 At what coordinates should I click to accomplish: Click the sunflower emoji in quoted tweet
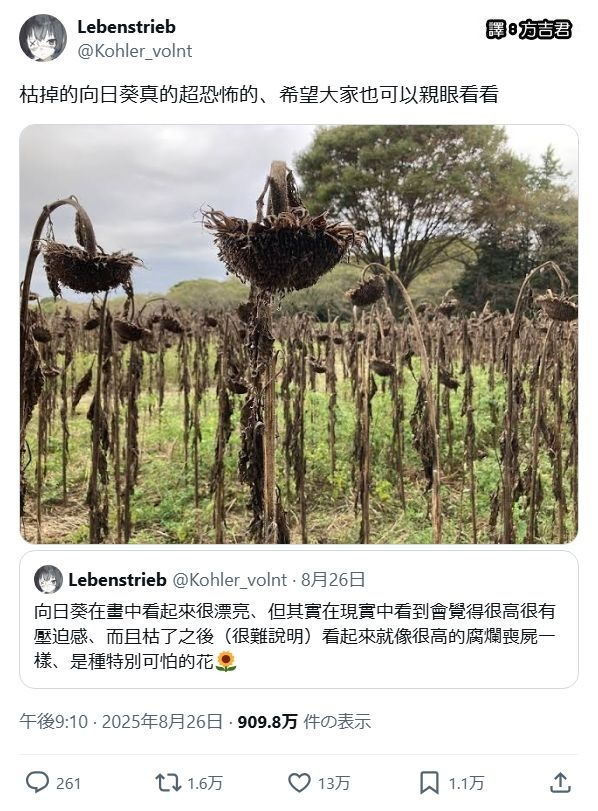(x=226, y=662)
